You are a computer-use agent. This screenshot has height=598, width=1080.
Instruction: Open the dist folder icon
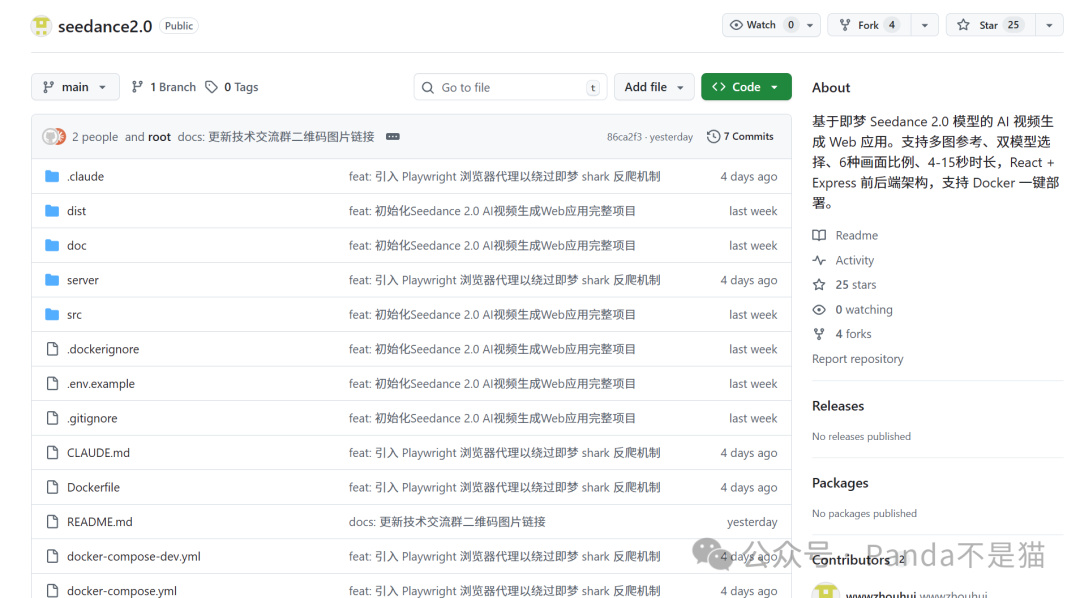(x=52, y=211)
